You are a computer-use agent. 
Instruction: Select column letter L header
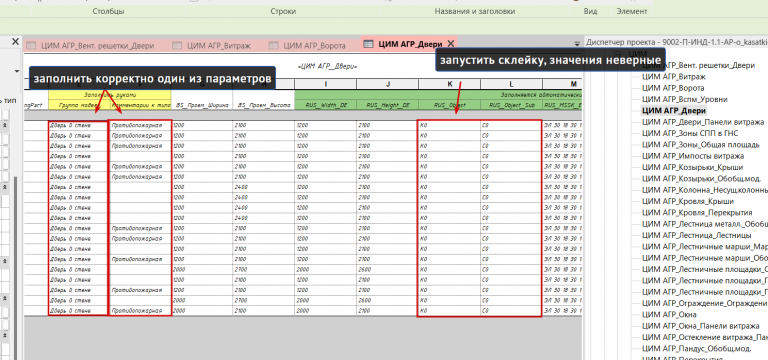(511, 84)
